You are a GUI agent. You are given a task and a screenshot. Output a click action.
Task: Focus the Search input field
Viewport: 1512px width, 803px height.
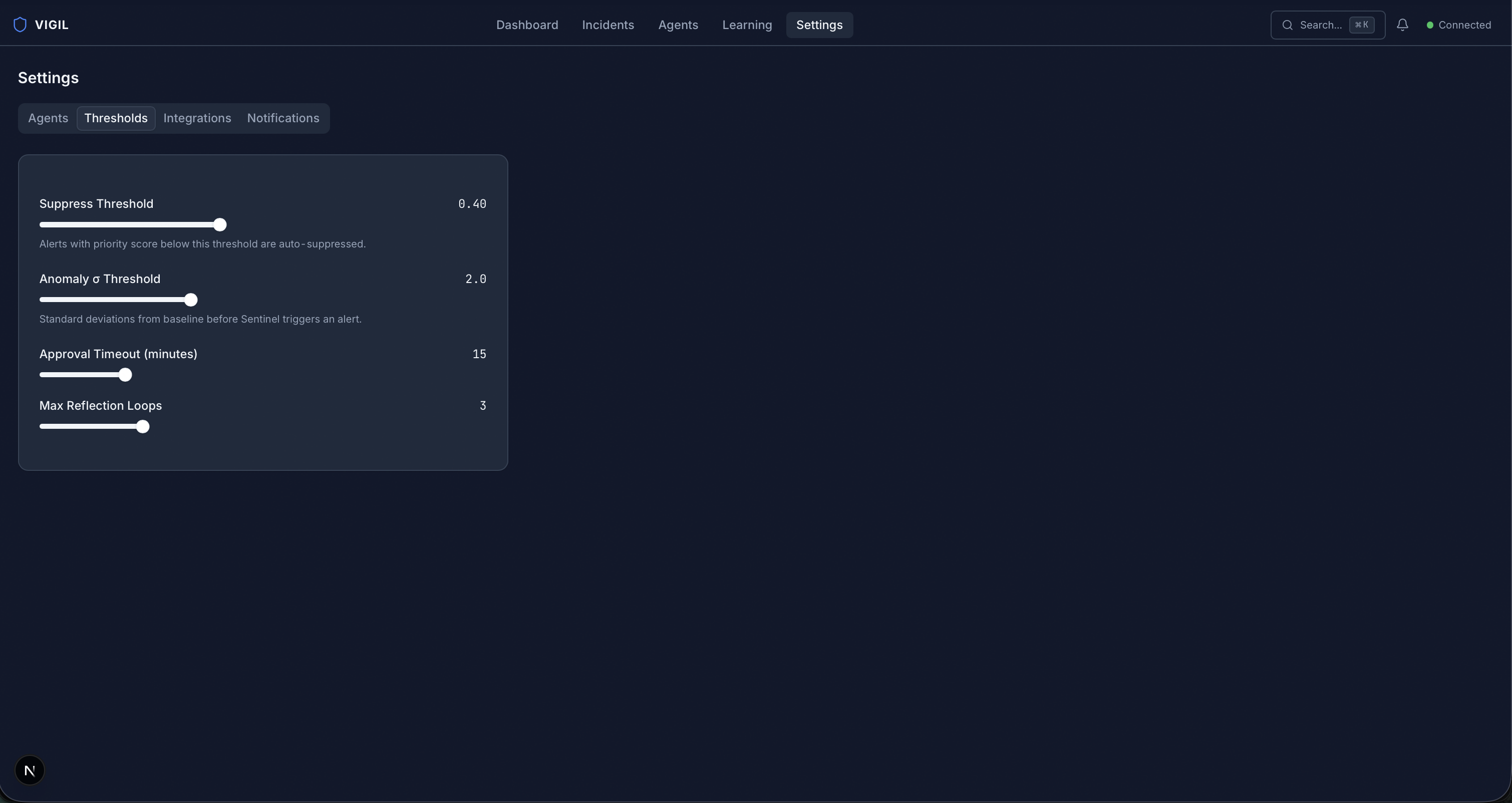(x=1320, y=25)
